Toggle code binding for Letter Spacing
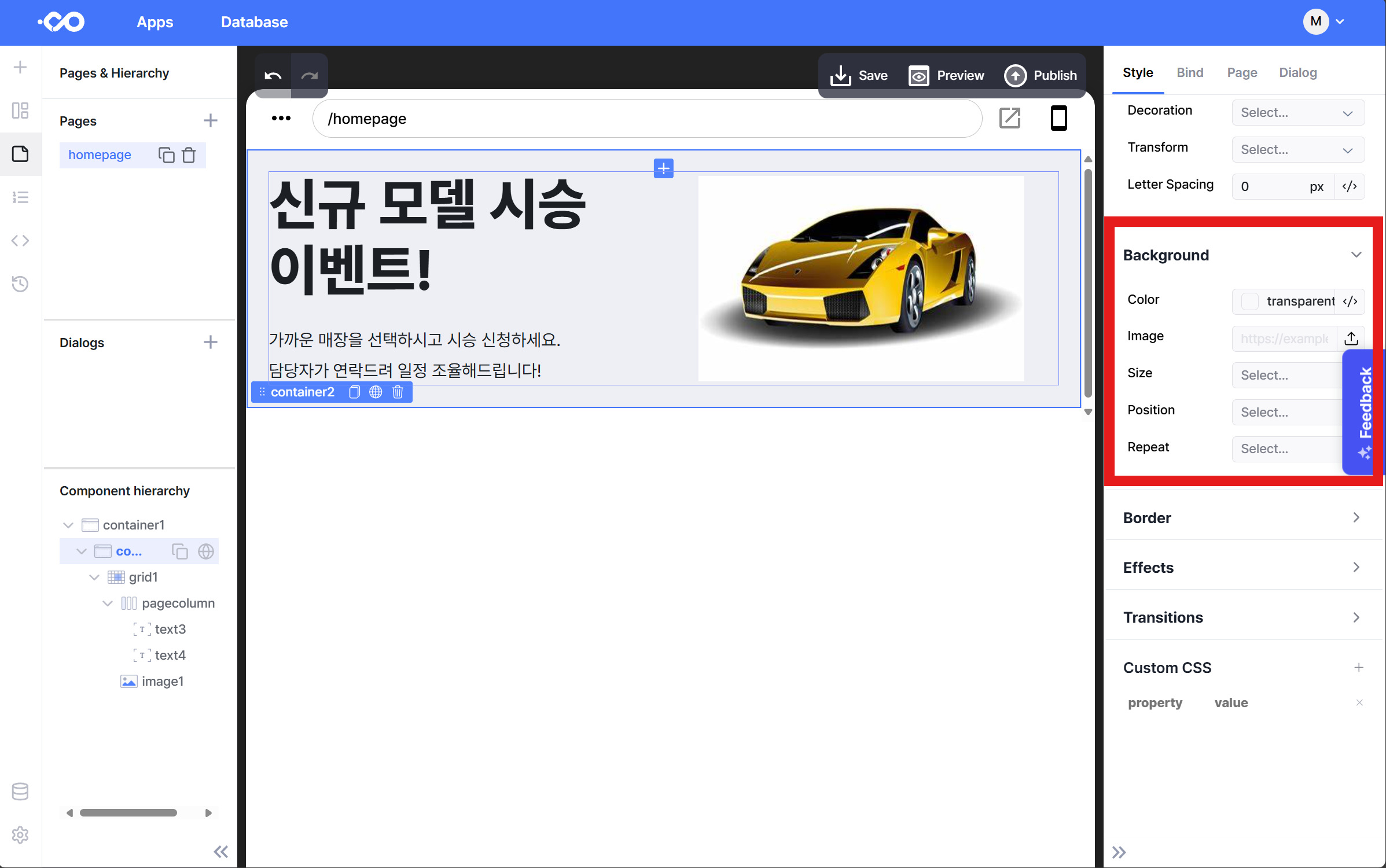 (x=1350, y=186)
